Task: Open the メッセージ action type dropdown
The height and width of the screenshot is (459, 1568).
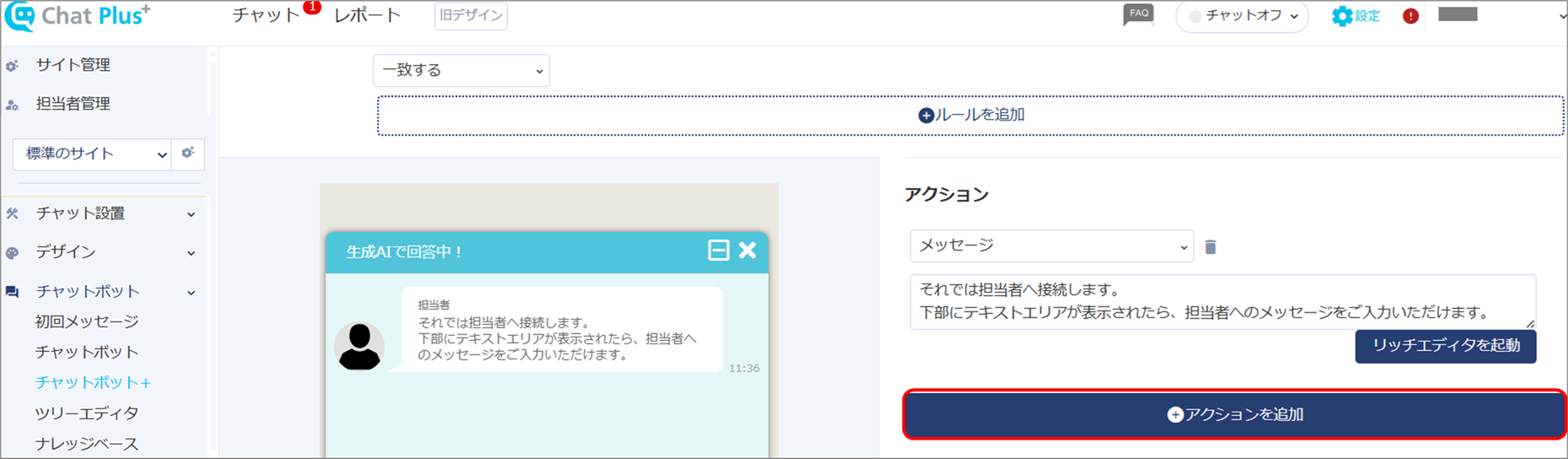Action: (1052, 246)
